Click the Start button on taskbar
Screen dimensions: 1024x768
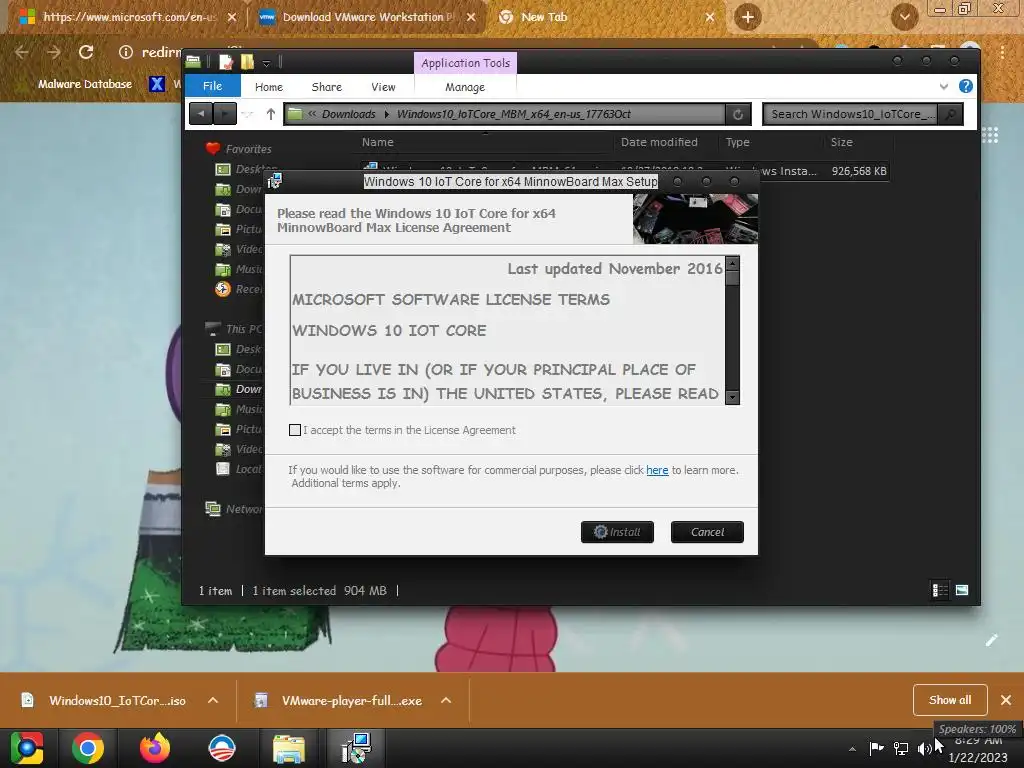(x=26, y=748)
